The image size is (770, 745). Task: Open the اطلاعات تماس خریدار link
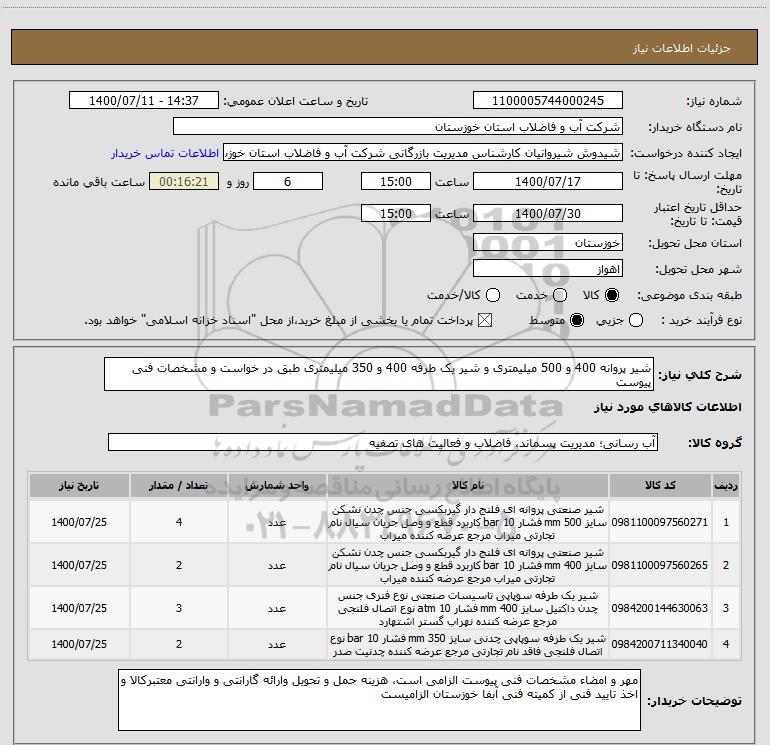[x=165, y=153]
